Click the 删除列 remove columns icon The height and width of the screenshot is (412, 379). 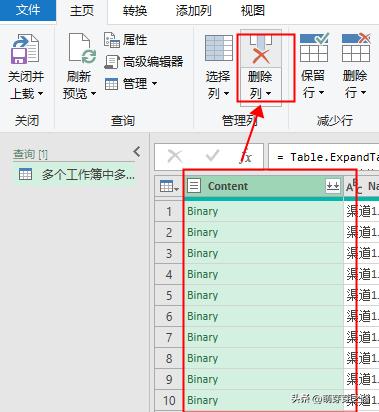261,50
